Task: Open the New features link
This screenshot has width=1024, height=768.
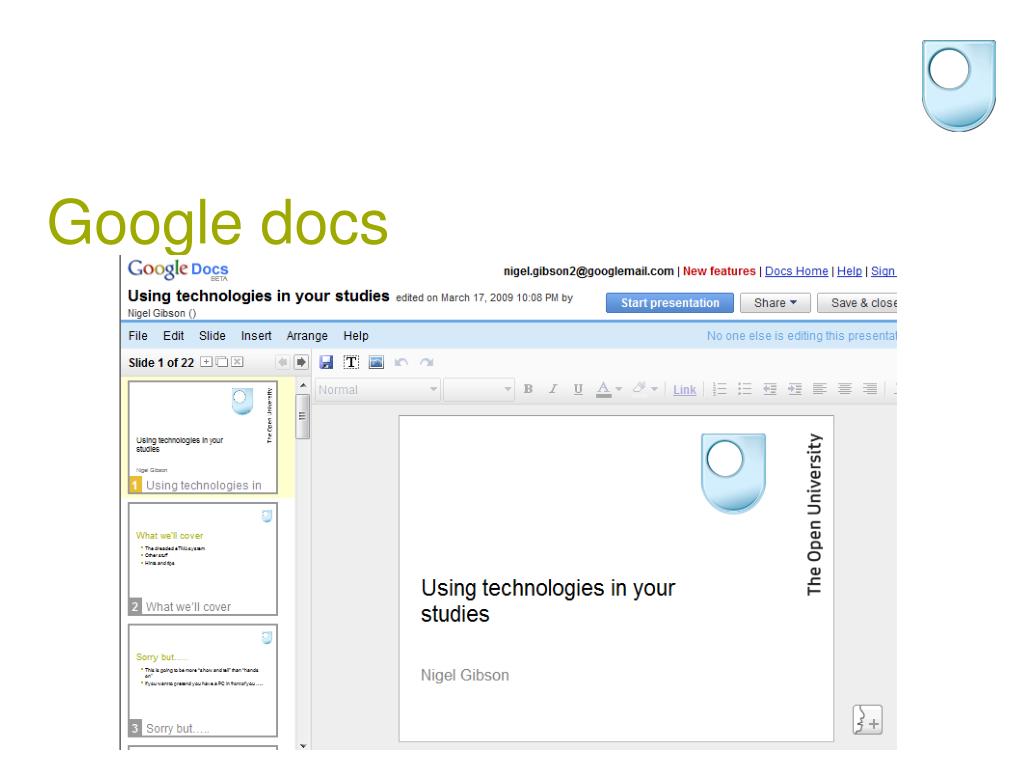Action: coord(719,271)
